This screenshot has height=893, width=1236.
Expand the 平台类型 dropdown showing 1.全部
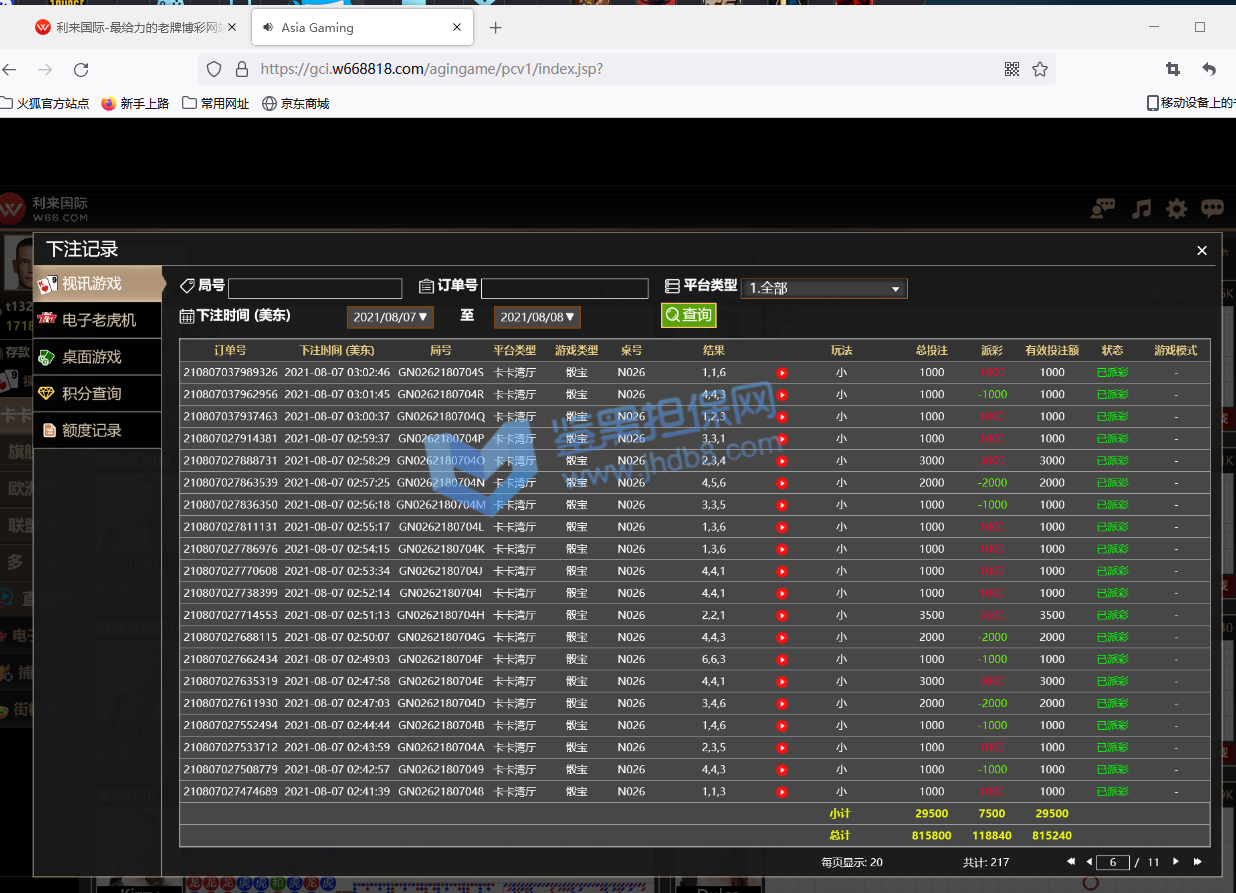824,288
